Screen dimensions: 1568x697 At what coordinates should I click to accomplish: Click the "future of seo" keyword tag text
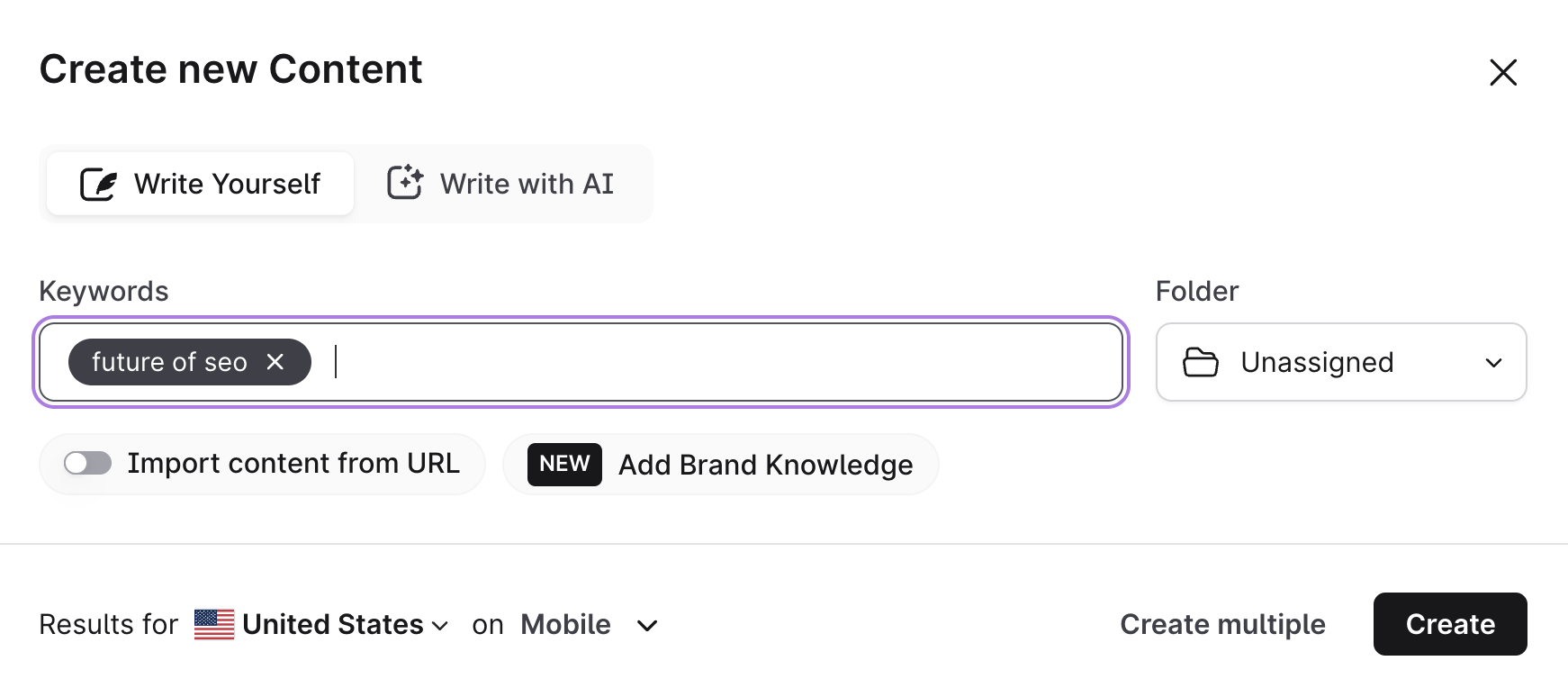tap(169, 362)
